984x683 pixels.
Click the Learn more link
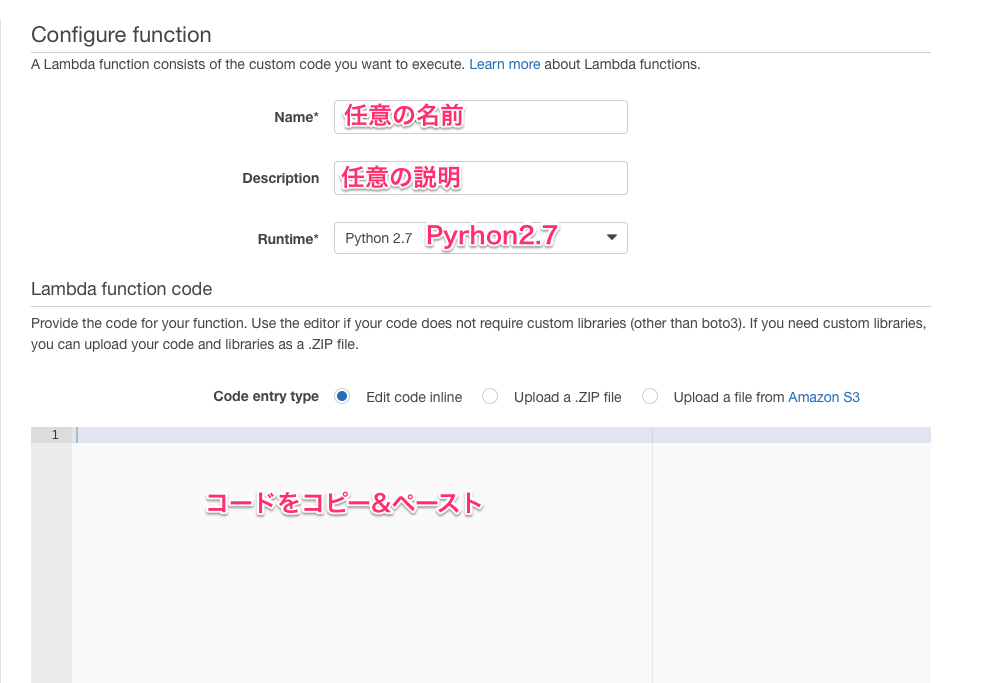(504, 64)
